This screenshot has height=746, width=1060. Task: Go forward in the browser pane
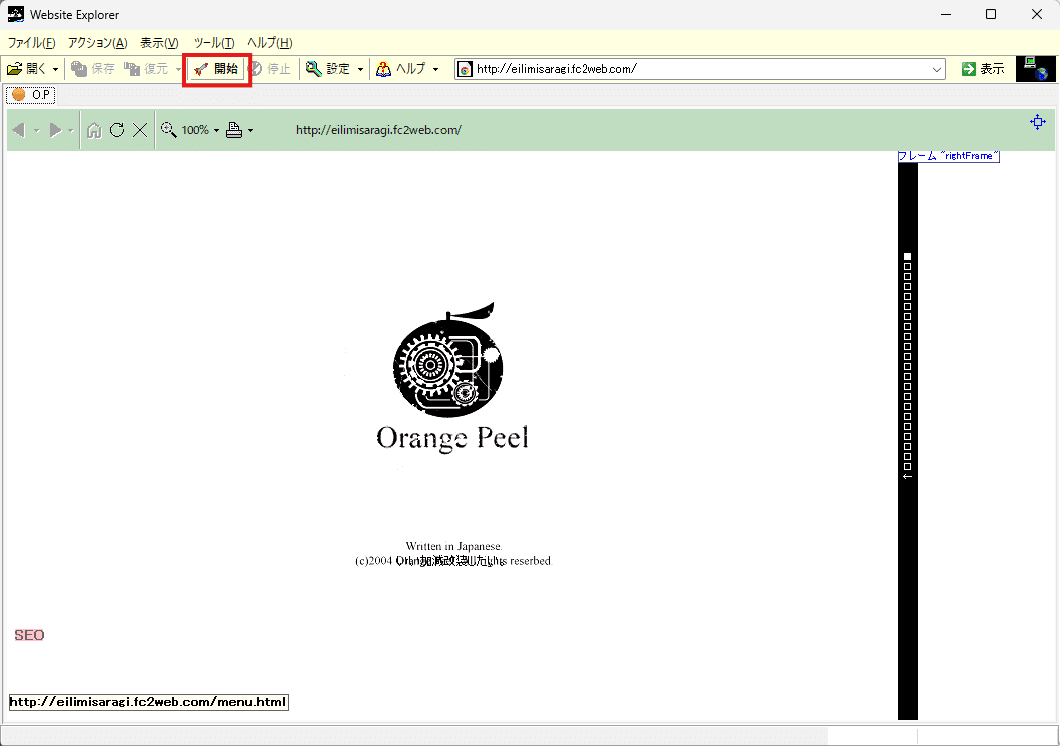click(x=55, y=130)
